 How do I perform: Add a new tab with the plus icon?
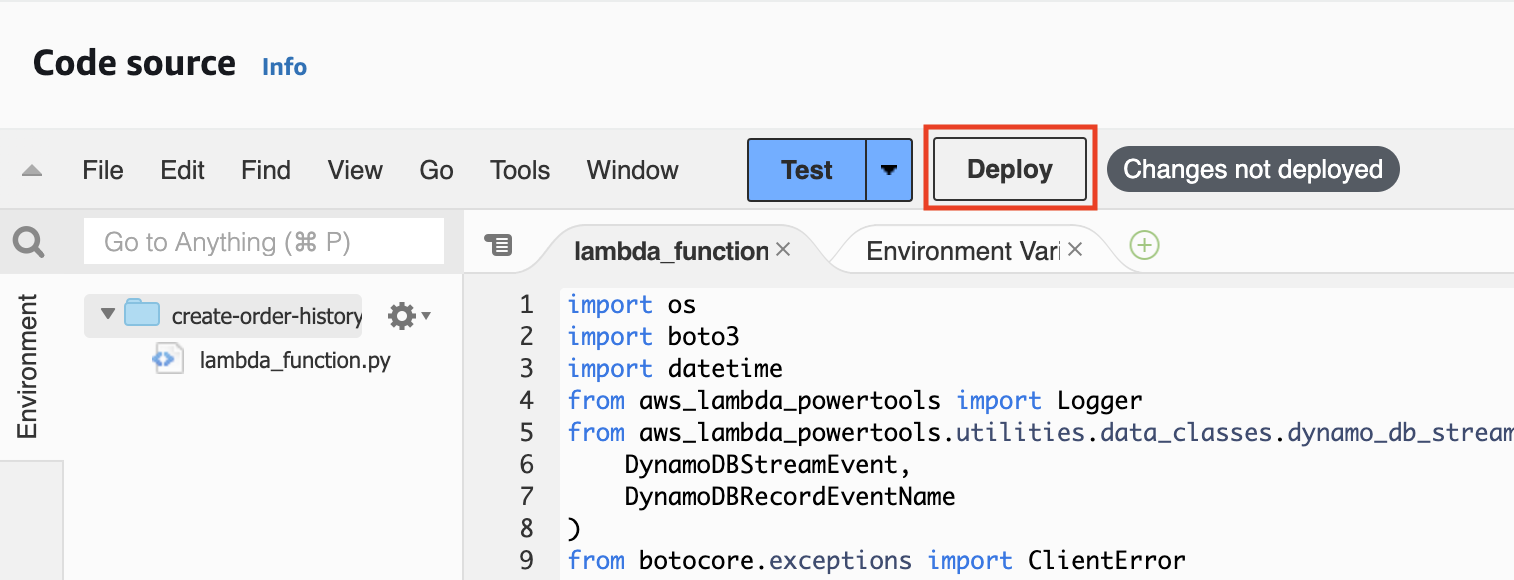[1144, 245]
